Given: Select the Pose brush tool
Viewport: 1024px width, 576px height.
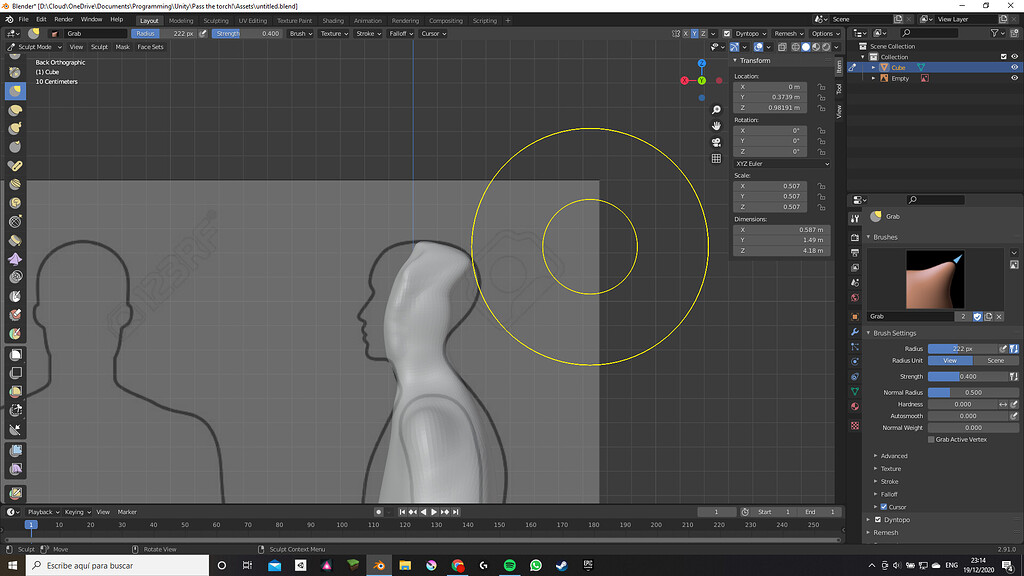Looking at the screenshot, I should click(16, 165).
